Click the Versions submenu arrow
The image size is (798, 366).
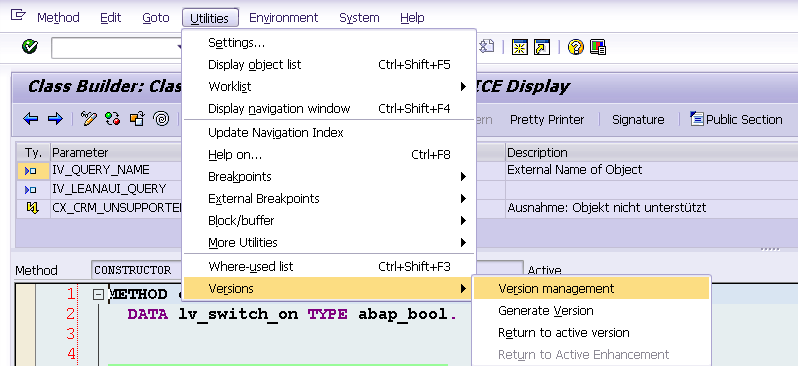tap(463, 289)
